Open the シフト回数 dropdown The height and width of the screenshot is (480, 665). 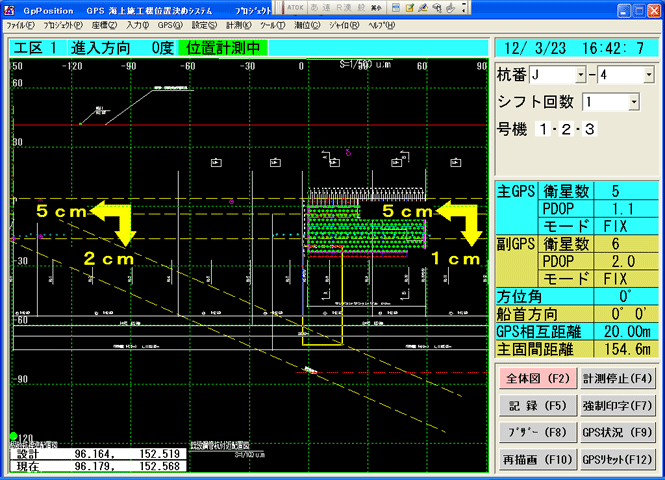click(633, 102)
